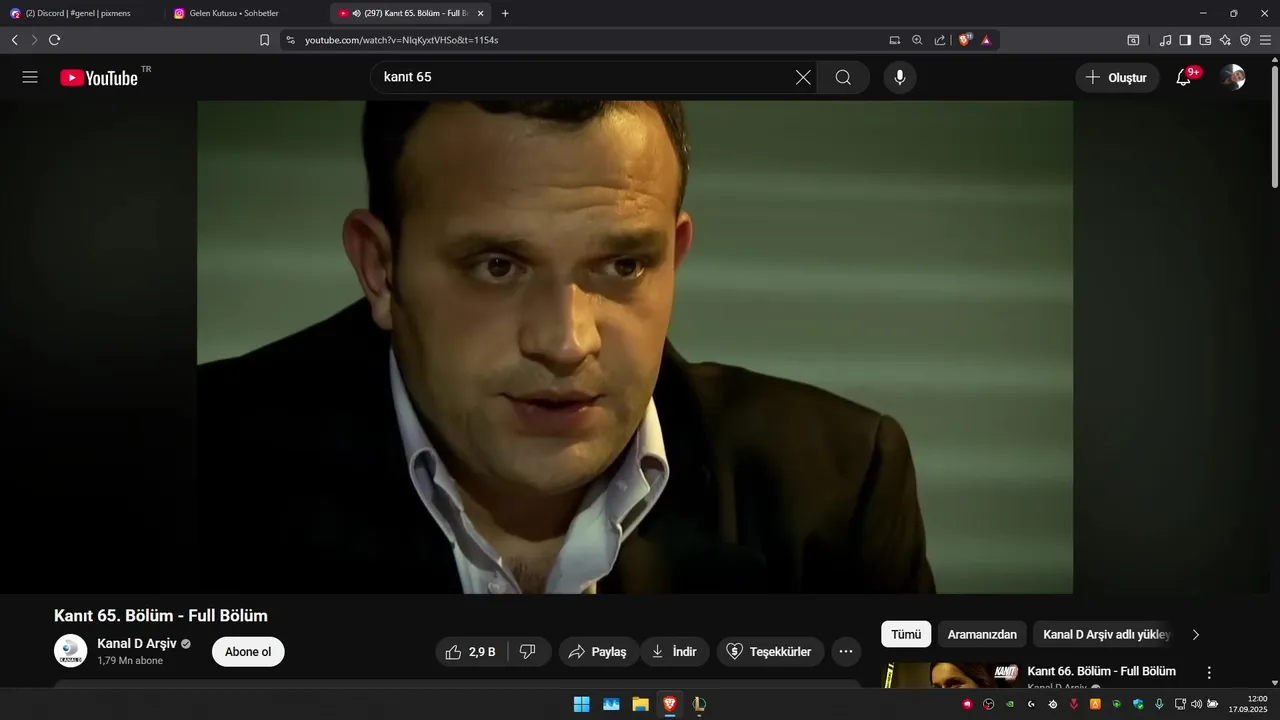
Task: Open Brave VPN shield icon
Action: pos(1245,40)
